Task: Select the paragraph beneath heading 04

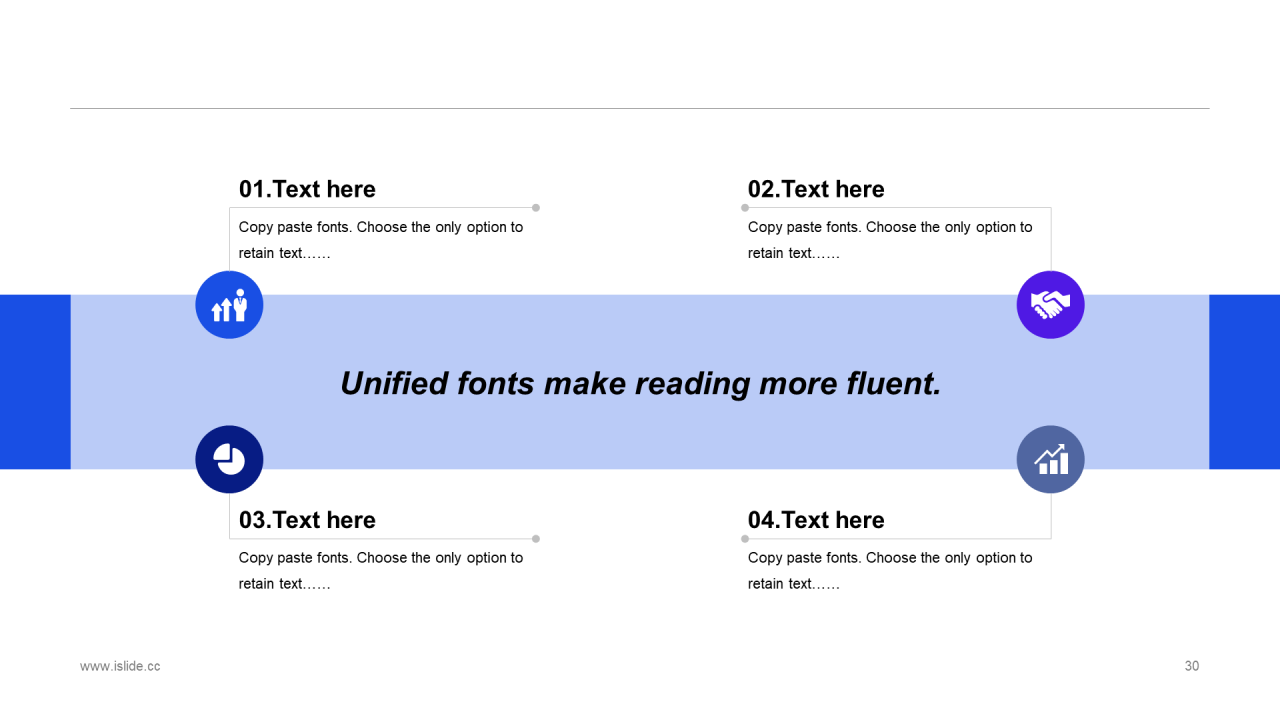Action: tap(889, 570)
